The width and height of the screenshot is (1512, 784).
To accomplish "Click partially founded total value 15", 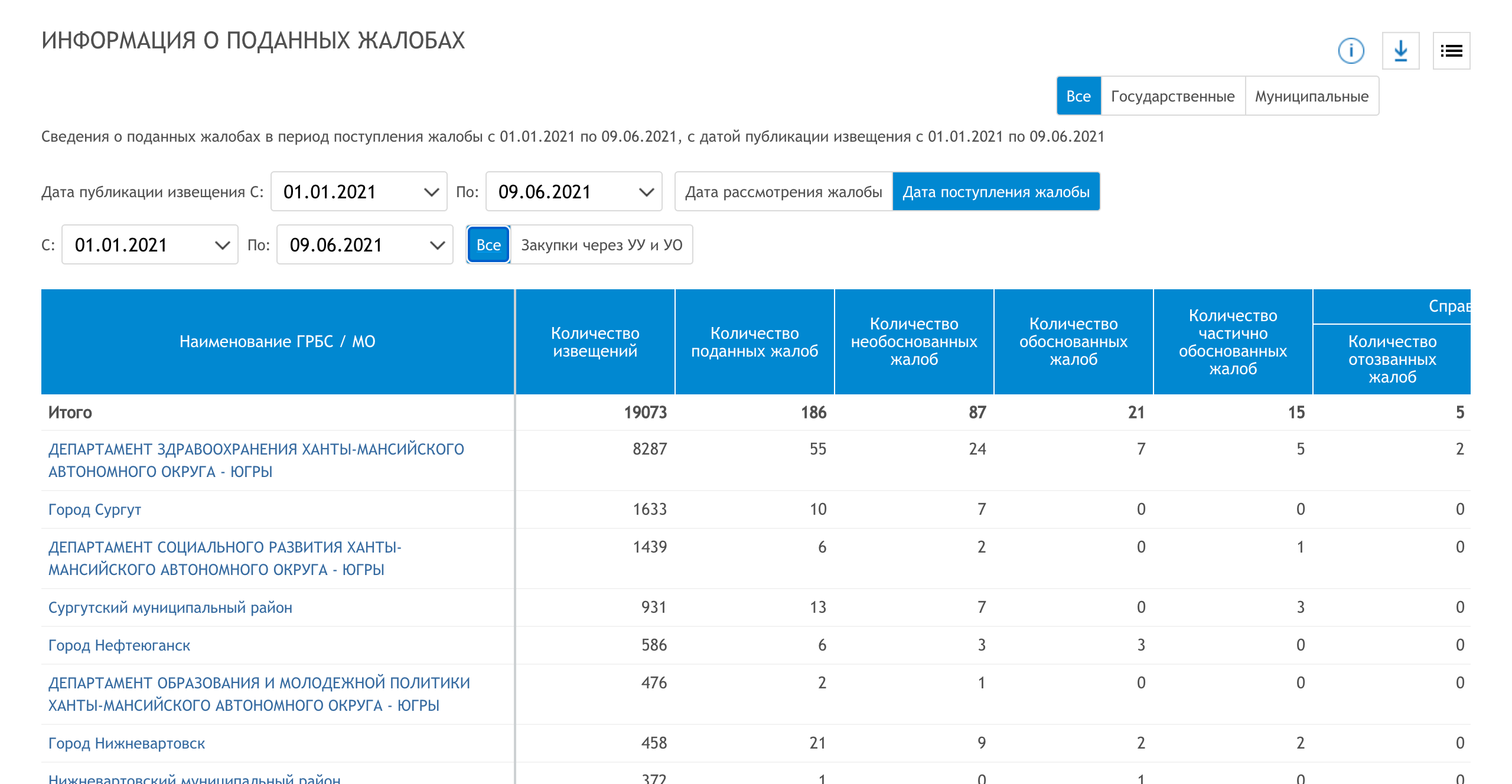I will [1296, 413].
